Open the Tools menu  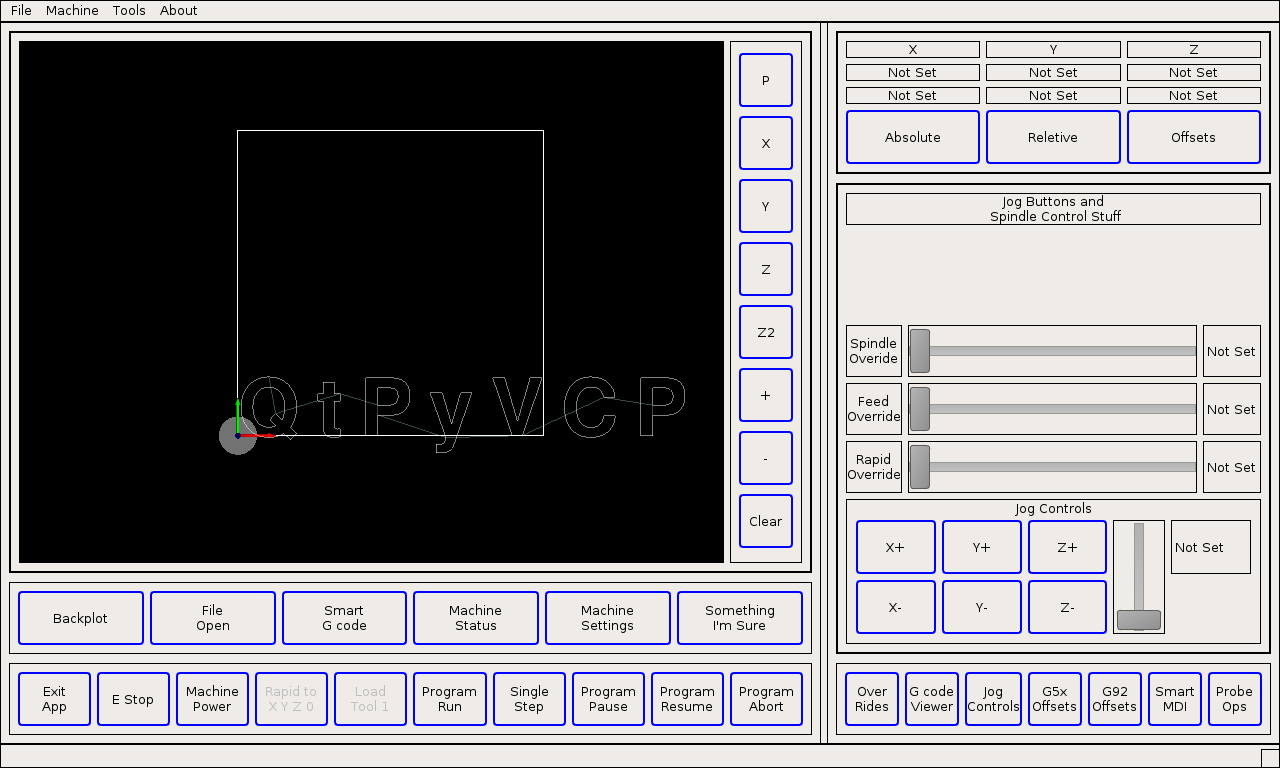[x=129, y=10]
